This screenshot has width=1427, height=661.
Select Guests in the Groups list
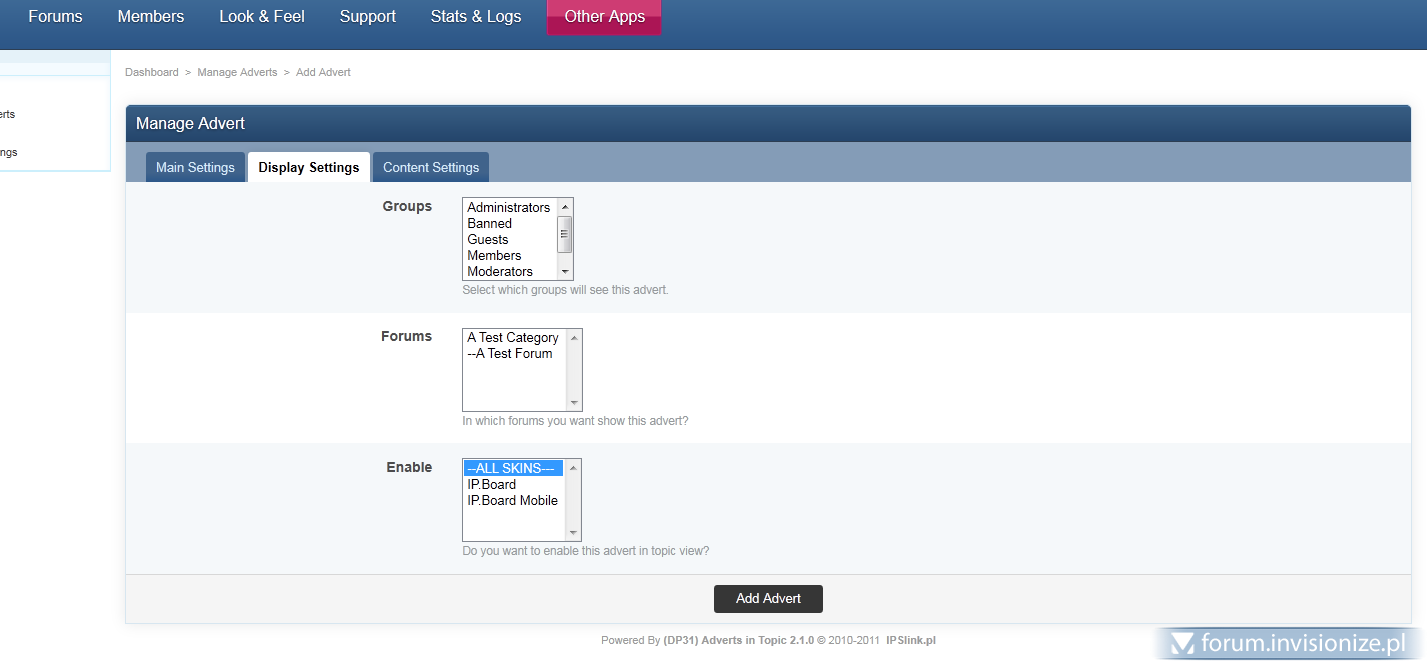point(488,239)
